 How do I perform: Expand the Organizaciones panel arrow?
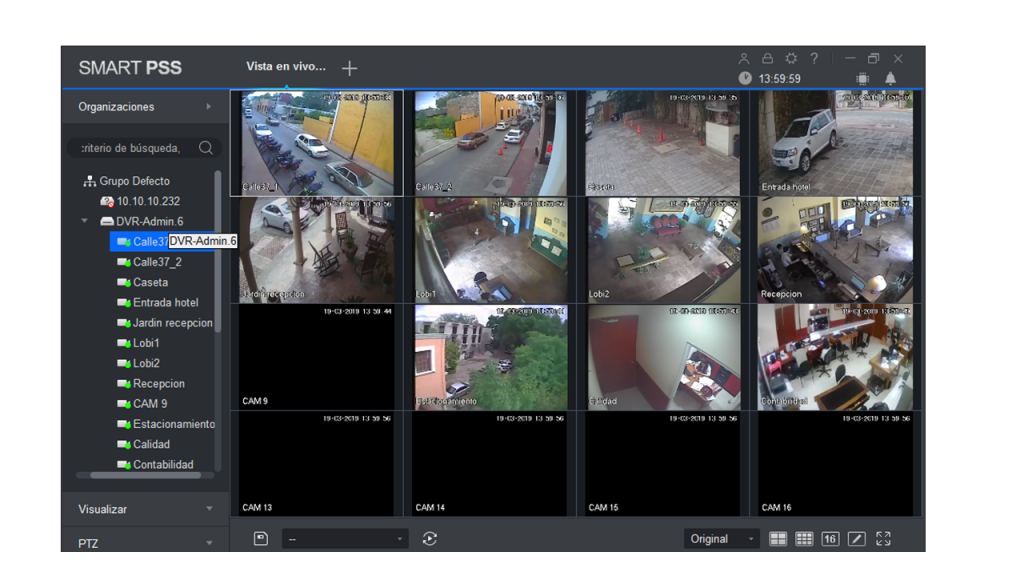click(x=208, y=106)
